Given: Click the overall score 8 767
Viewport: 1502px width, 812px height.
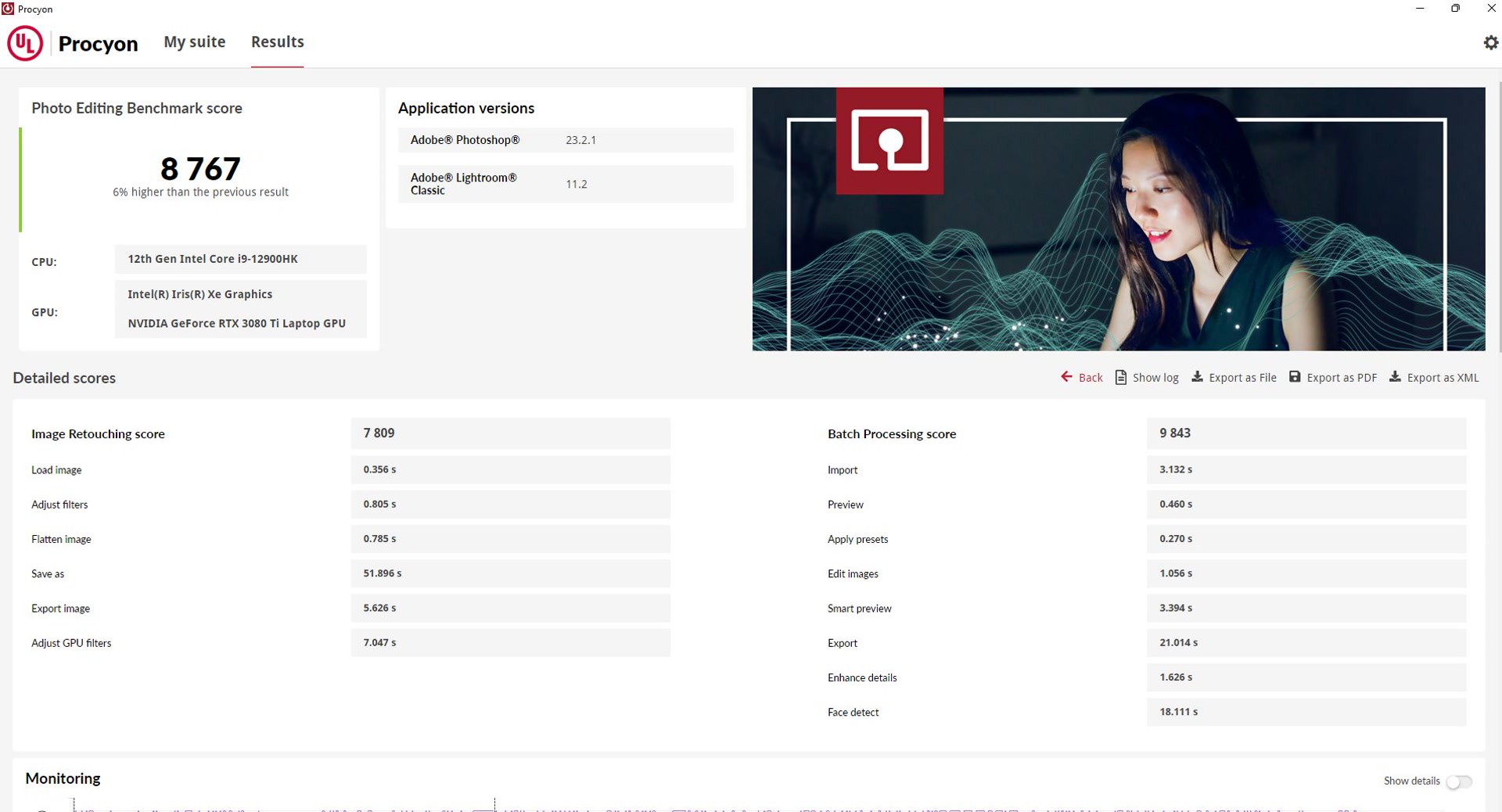Looking at the screenshot, I should [x=200, y=168].
